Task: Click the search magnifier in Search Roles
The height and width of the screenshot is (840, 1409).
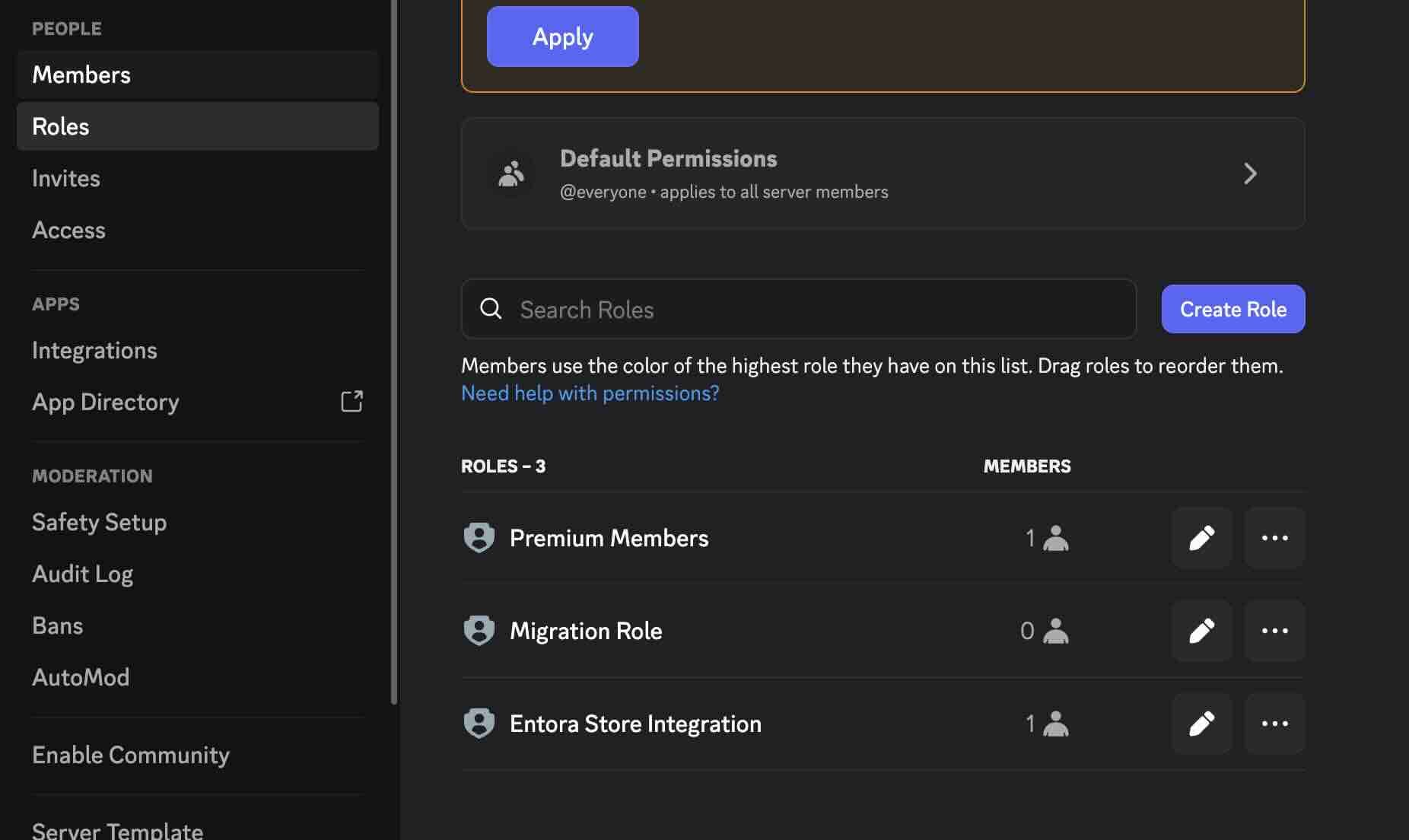Action: (491, 308)
